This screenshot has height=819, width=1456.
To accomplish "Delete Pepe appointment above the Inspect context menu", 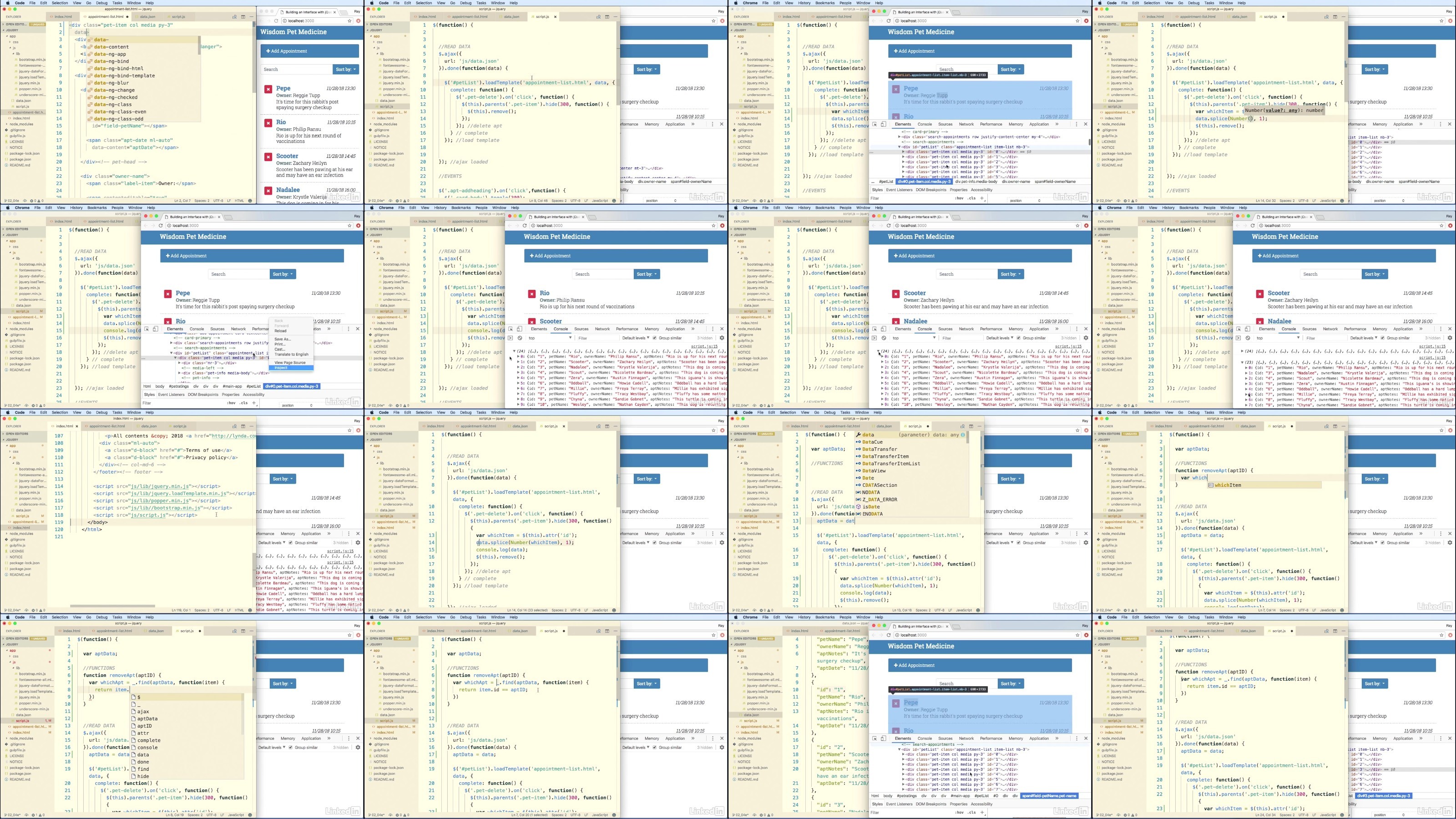I will (x=168, y=294).
